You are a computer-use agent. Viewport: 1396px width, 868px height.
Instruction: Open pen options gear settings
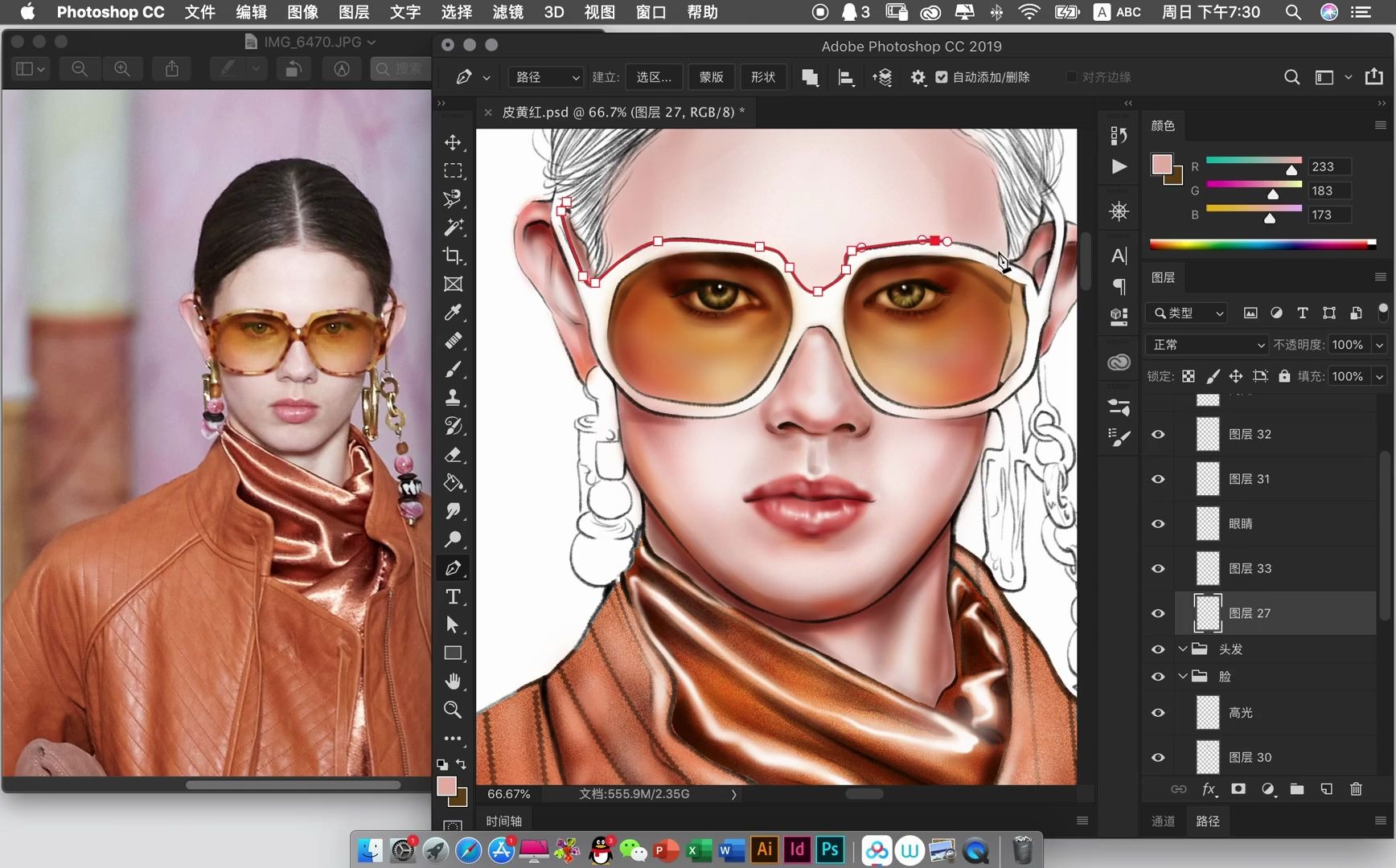[918, 77]
